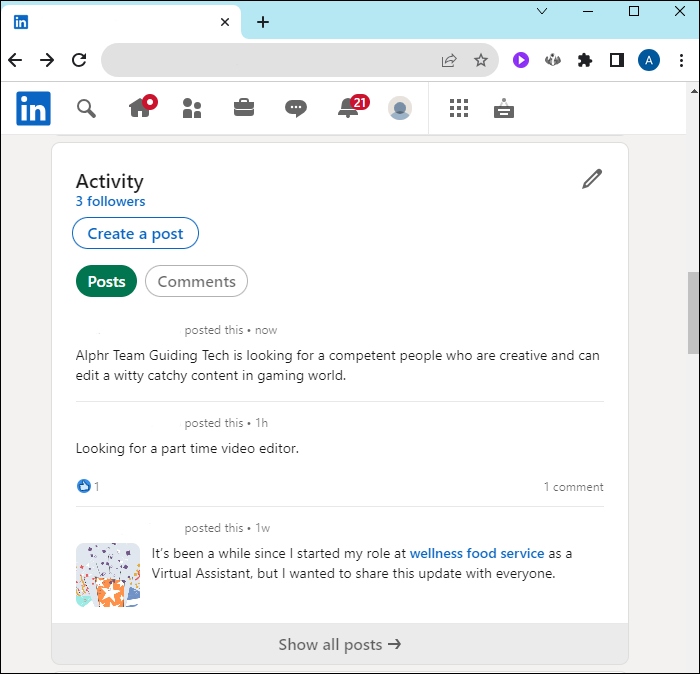Image resolution: width=700 pixels, height=674 pixels.
Task: Open the Chrome profile avatar A
Action: [649, 60]
